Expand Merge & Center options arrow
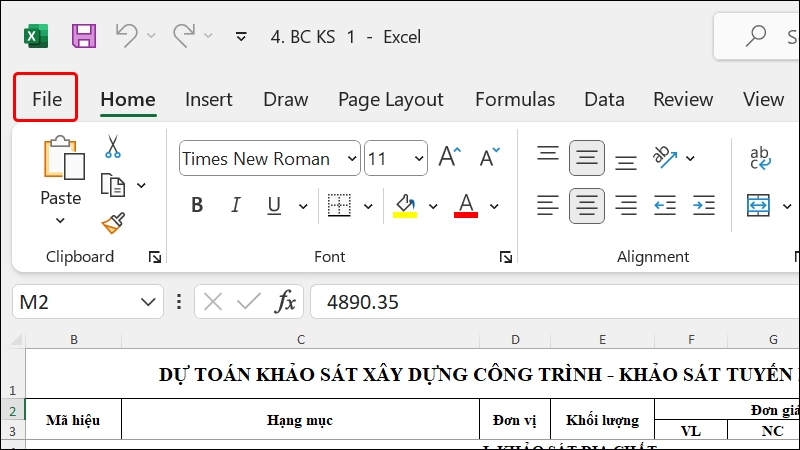 point(787,206)
